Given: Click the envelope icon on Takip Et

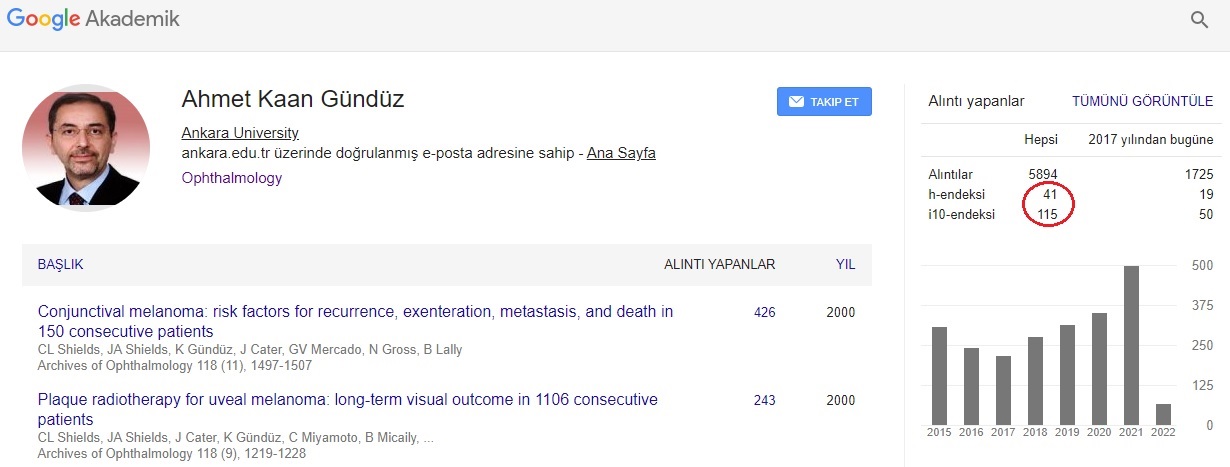Looking at the screenshot, I should click(x=796, y=102).
